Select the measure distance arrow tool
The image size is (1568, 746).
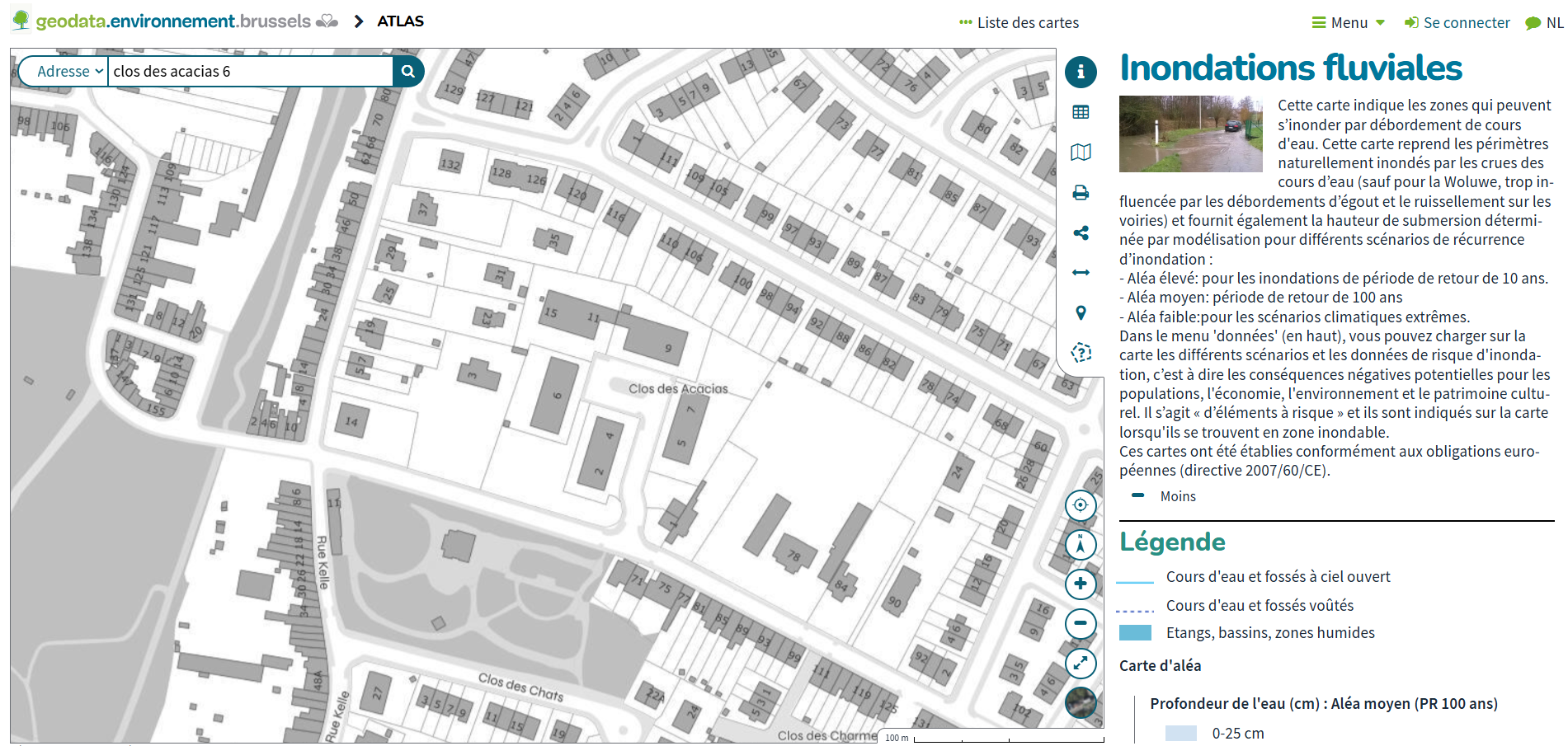[x=1081, y=273]
